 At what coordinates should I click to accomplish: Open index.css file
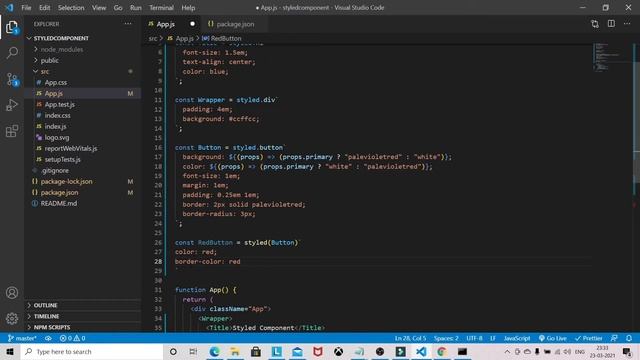coord(58,116)
